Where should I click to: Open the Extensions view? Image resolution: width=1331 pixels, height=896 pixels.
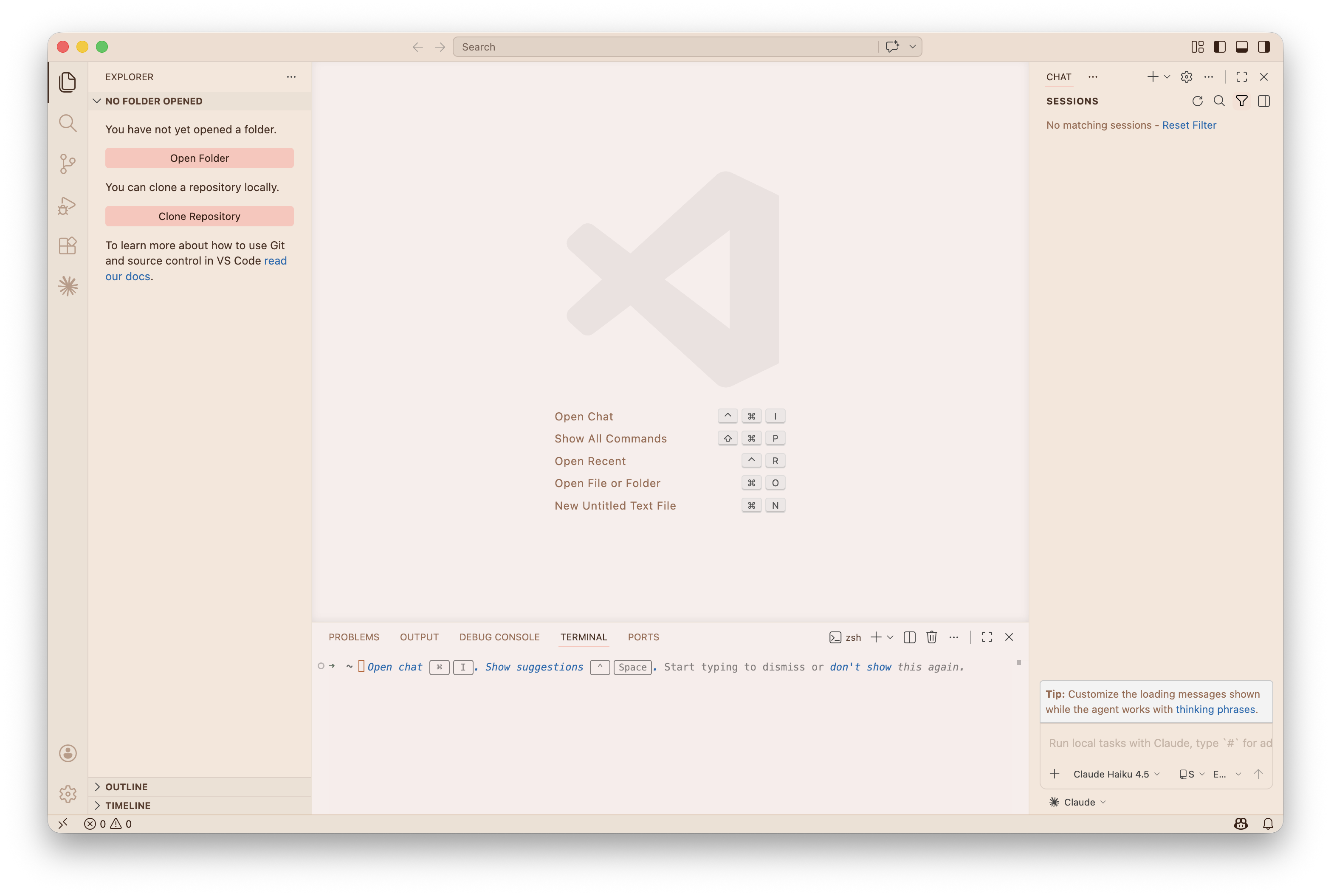coord(68,246)
